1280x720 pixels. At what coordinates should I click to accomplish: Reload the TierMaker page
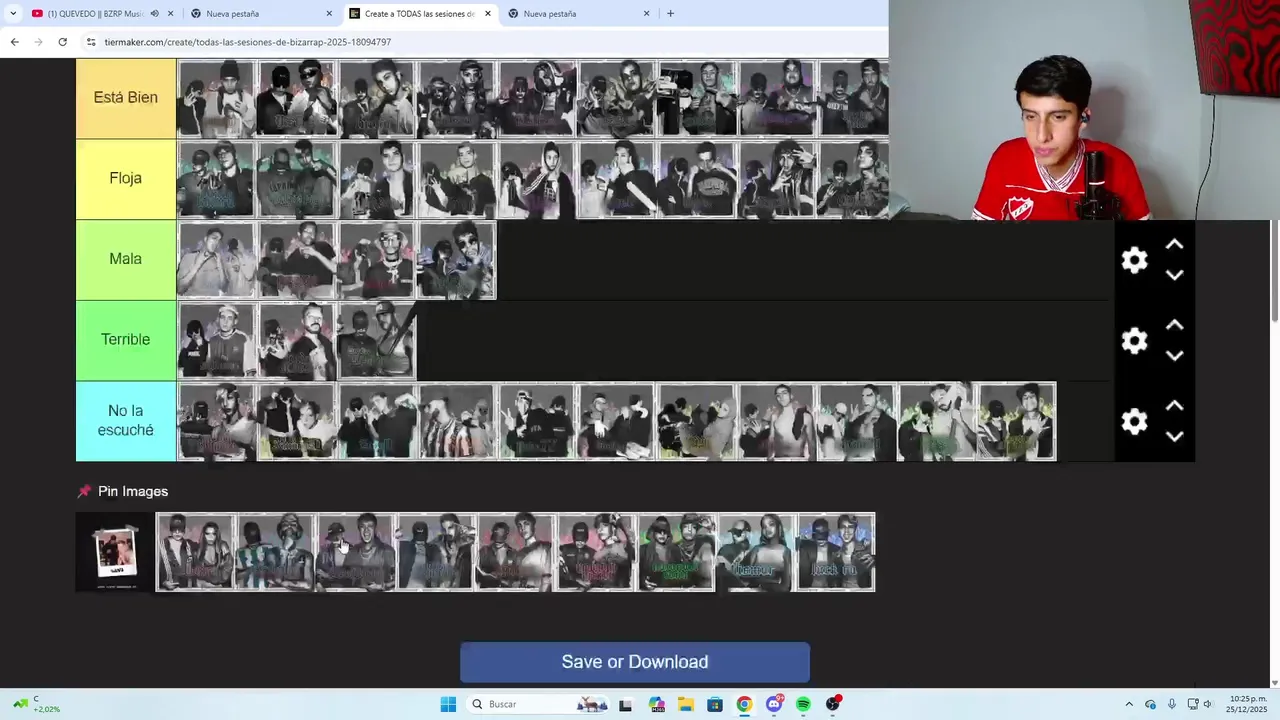62,42
